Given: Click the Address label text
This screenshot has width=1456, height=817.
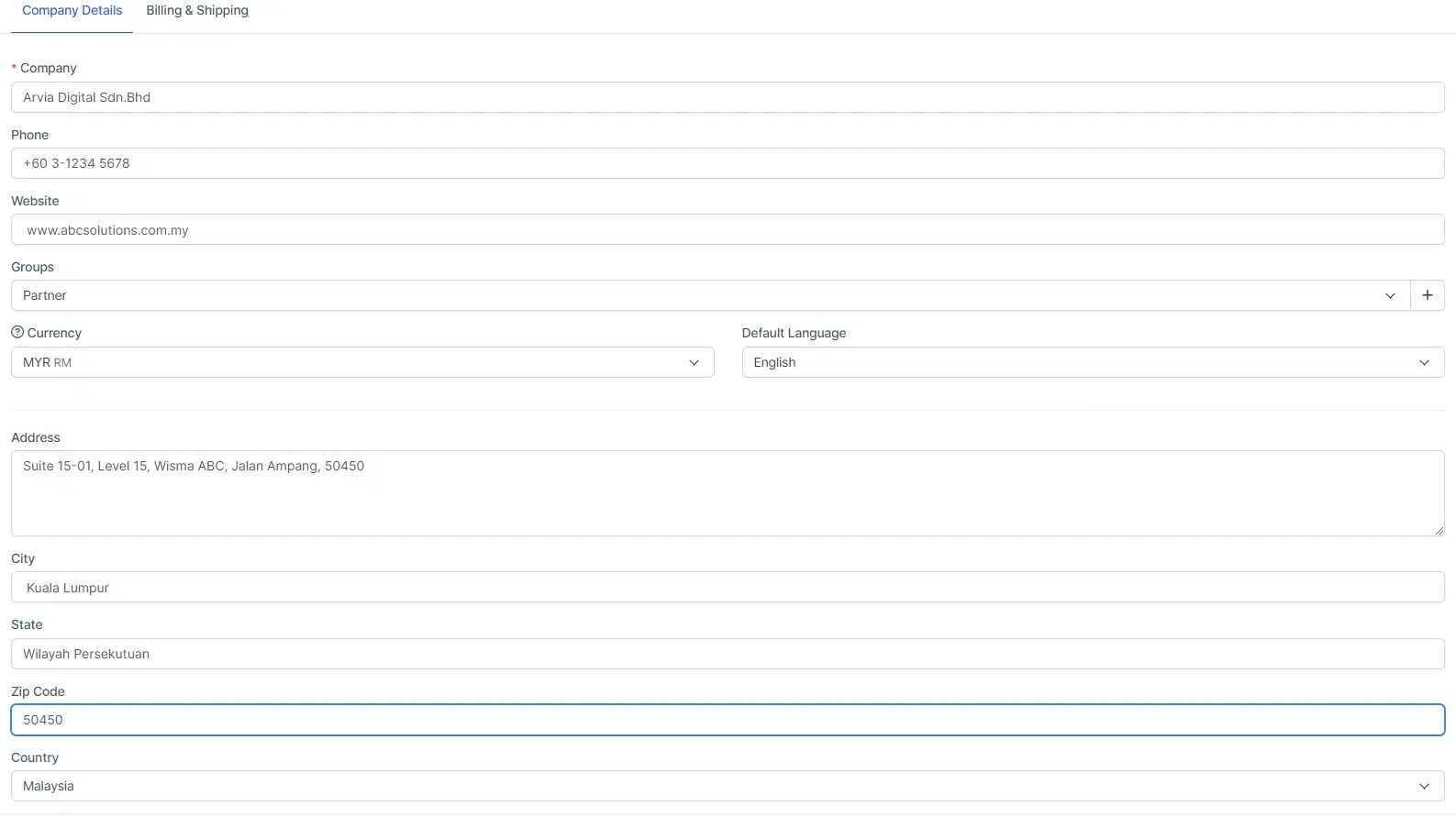Looking at the screenshot, I should (x=36, y=437).
